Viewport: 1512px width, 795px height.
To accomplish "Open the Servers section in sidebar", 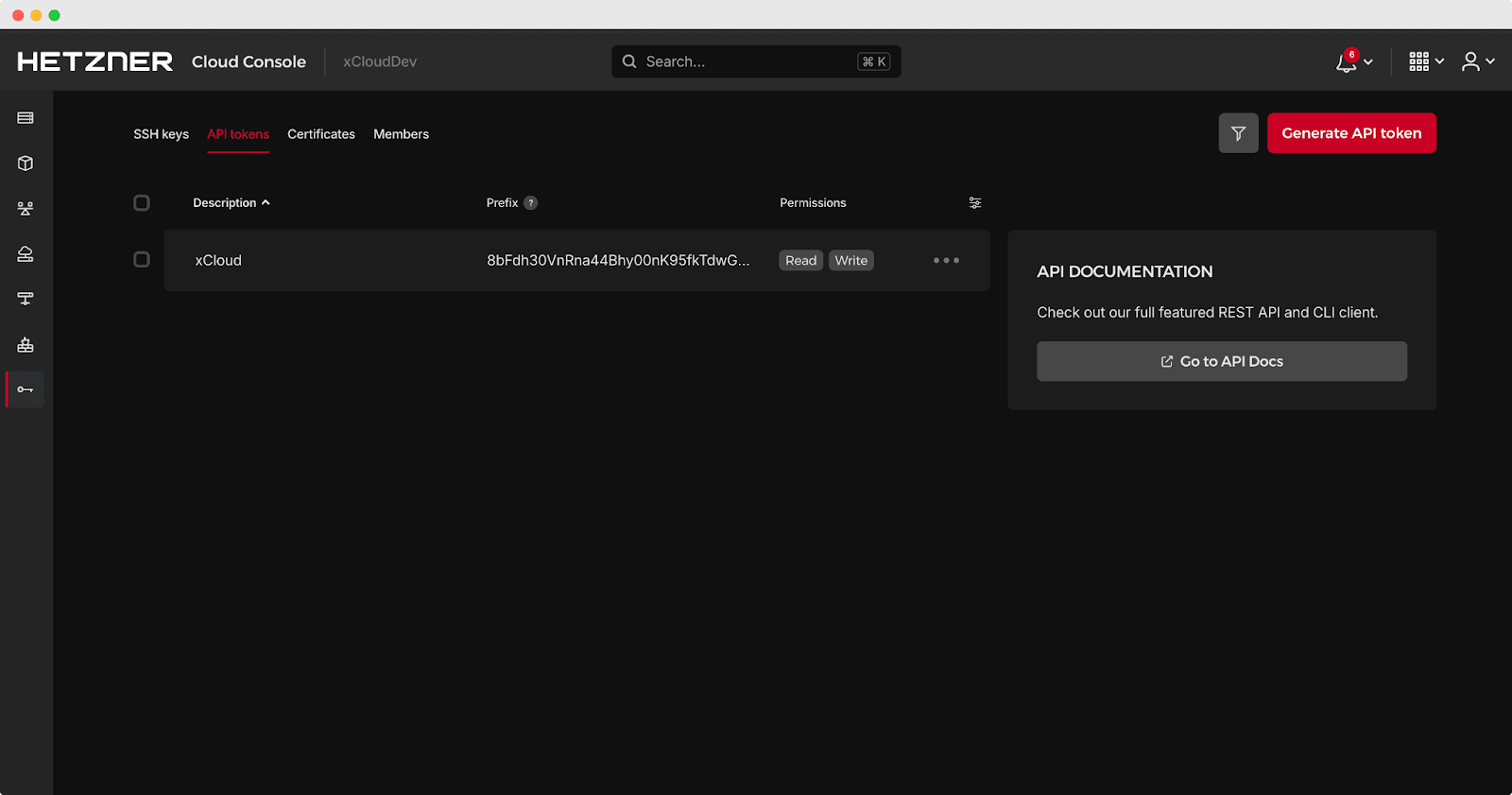I will coord(26,118).
